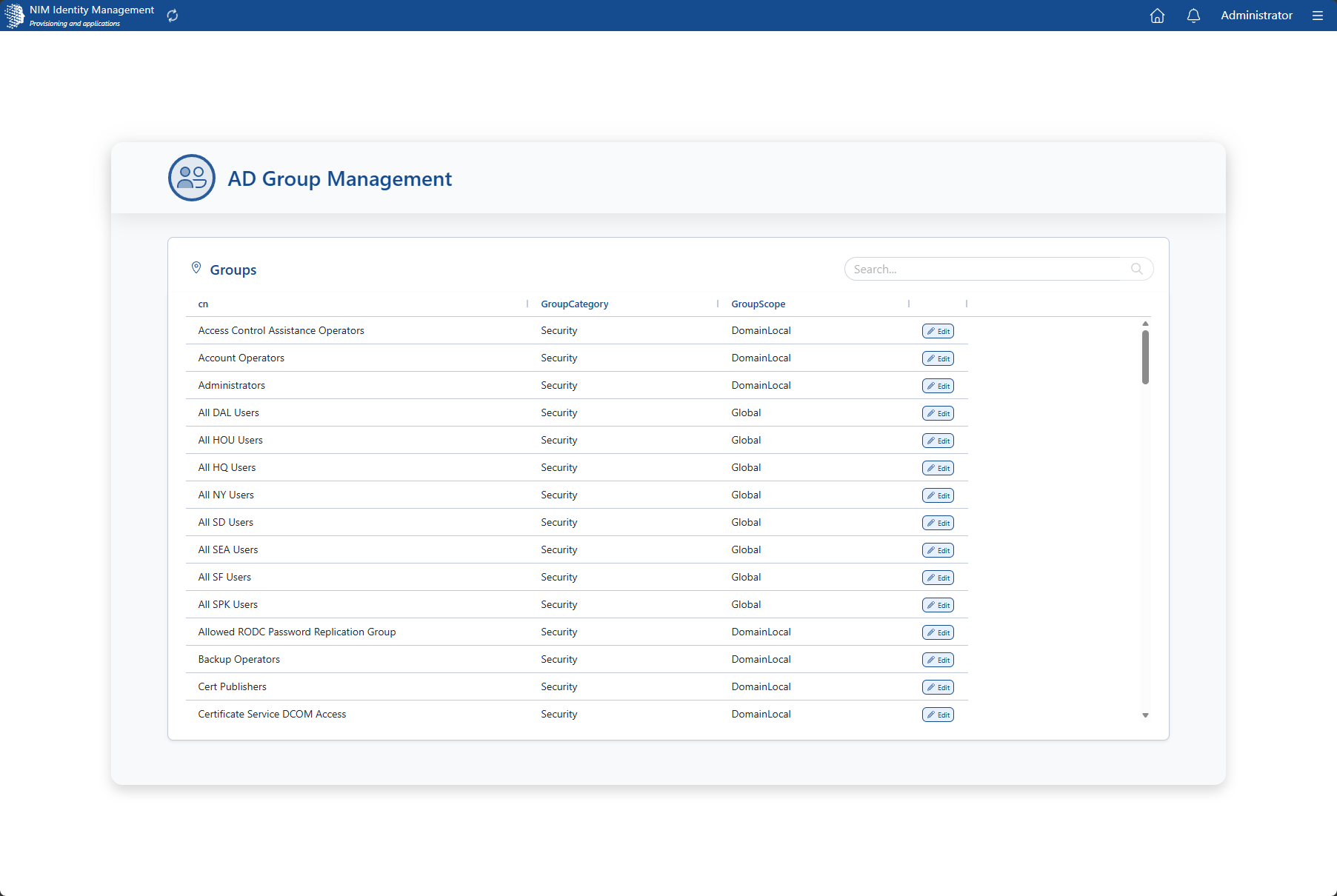Edit Allowed RODC Password Replication Group
The image size is (1337, 896).
[x=938, y=632]
